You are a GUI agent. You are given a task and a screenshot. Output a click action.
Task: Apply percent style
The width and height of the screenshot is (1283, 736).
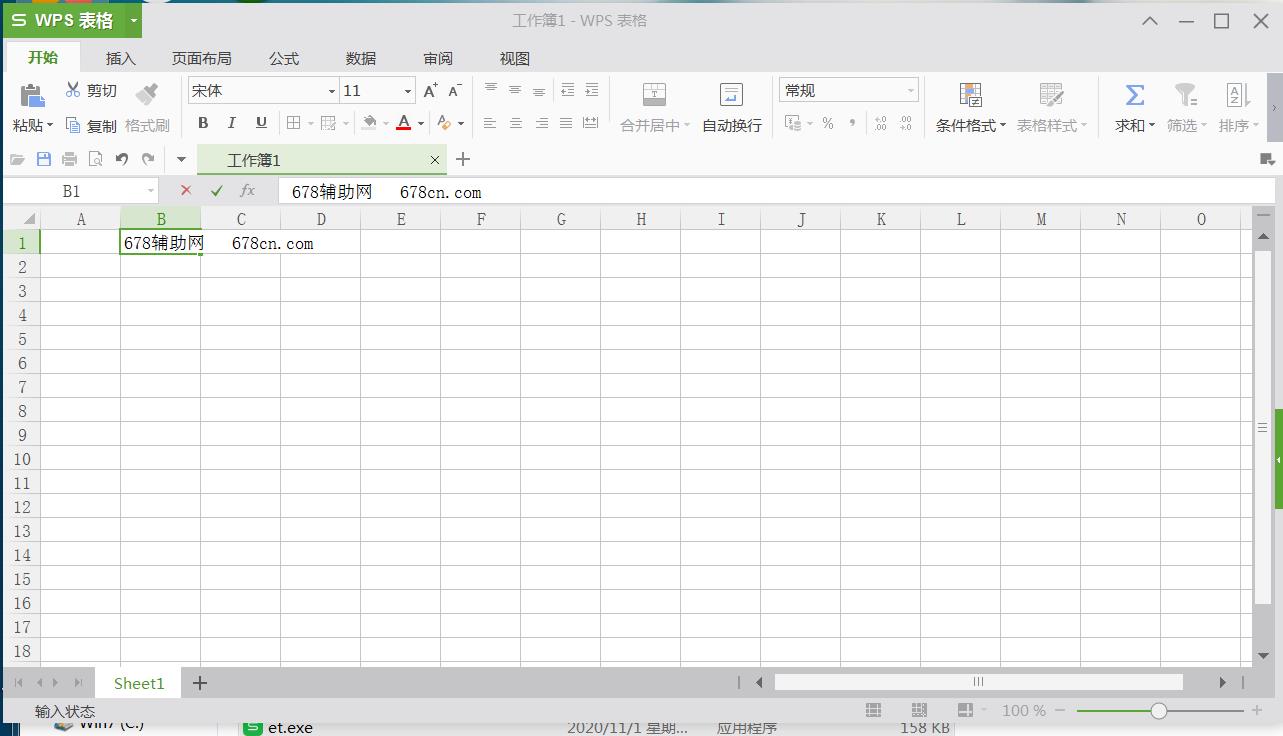pyautogui.click(x=828, y=123)
